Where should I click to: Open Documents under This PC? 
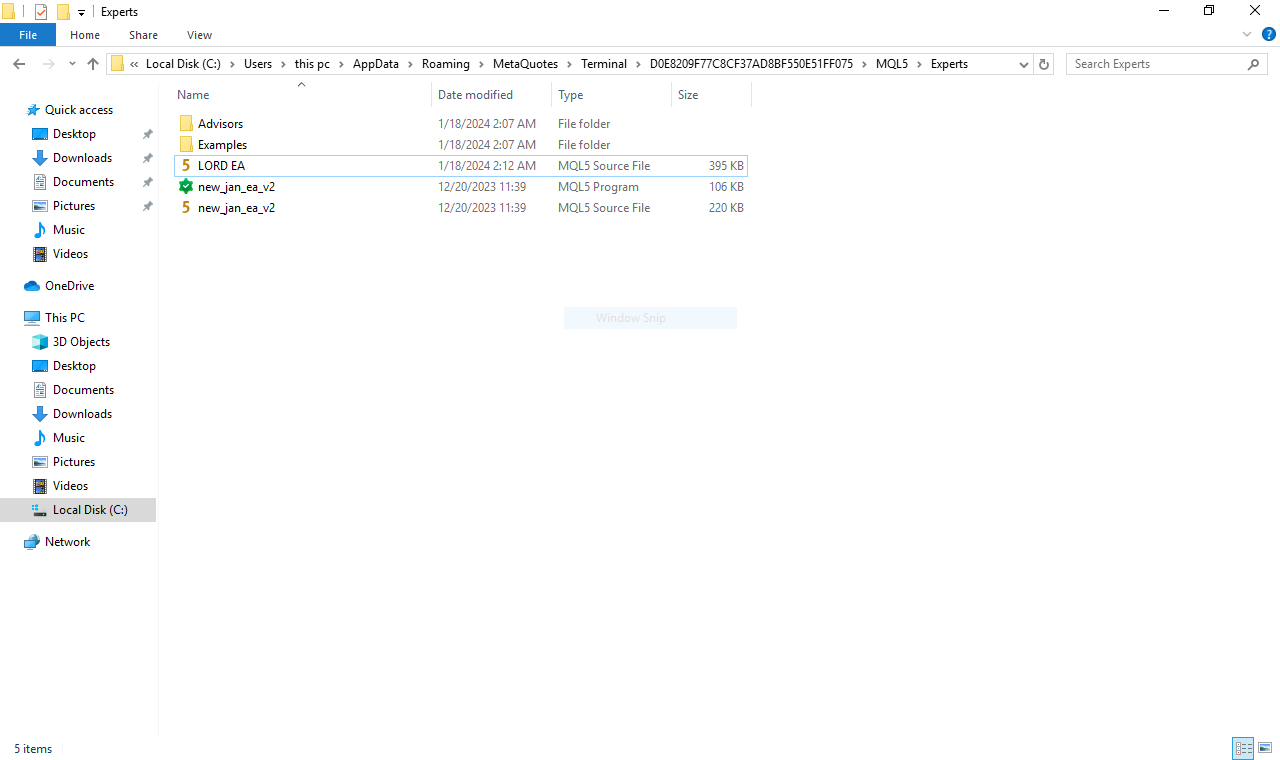point(83,390)
